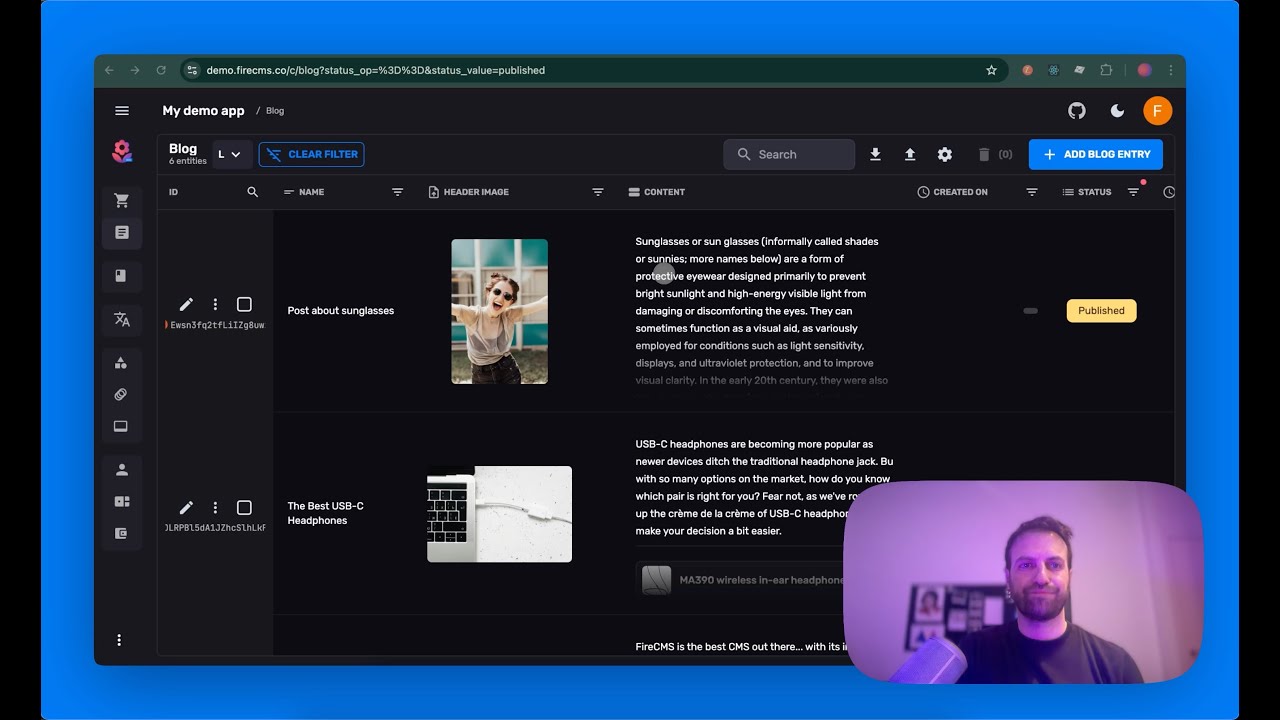
Task: Open the Status column filter
Action: [x=1133, y=192]
